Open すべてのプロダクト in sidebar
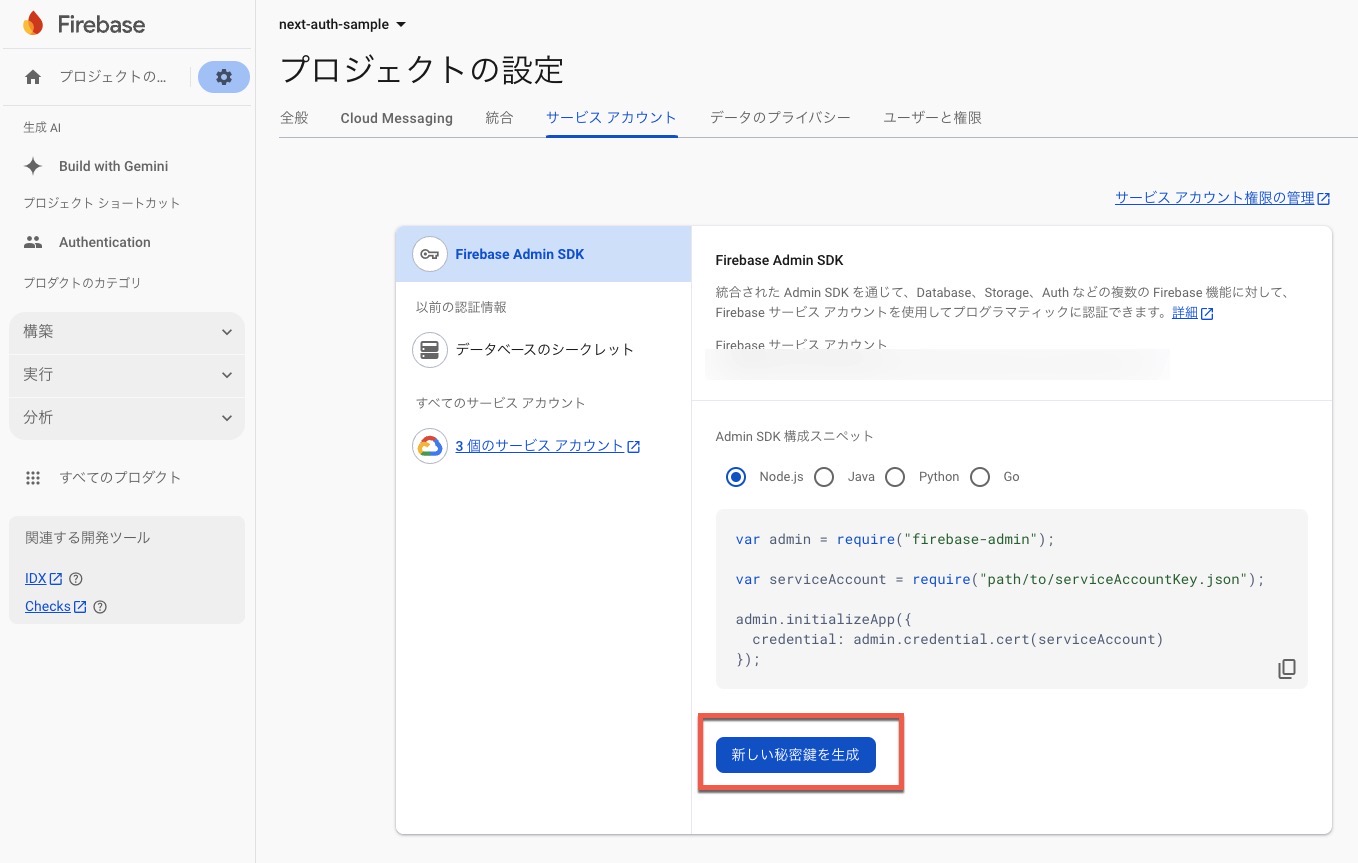Screen dimensions: 1358x863 tap(120, 478)
